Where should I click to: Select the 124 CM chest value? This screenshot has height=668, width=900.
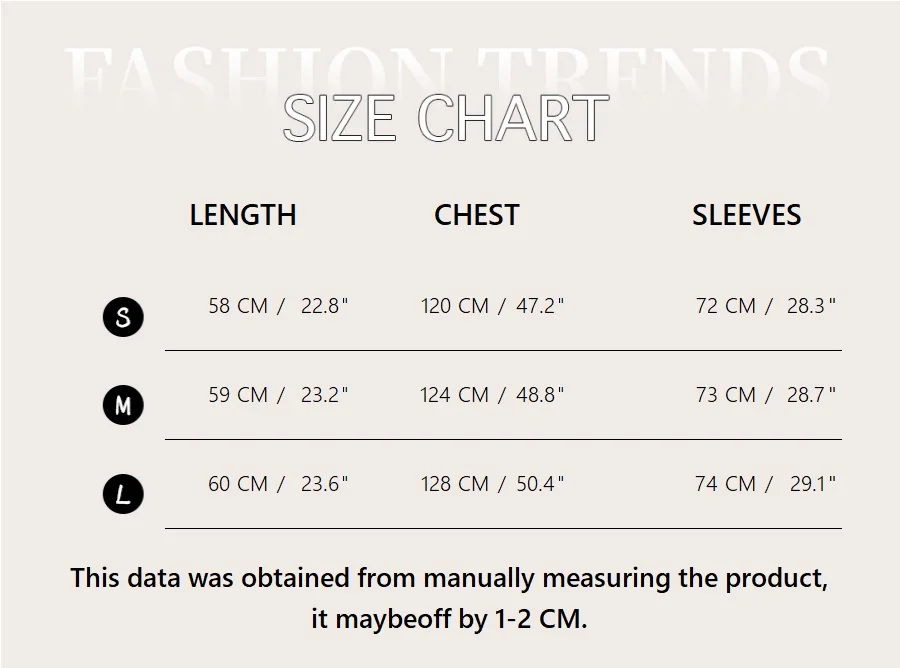(x=454, y=395)
